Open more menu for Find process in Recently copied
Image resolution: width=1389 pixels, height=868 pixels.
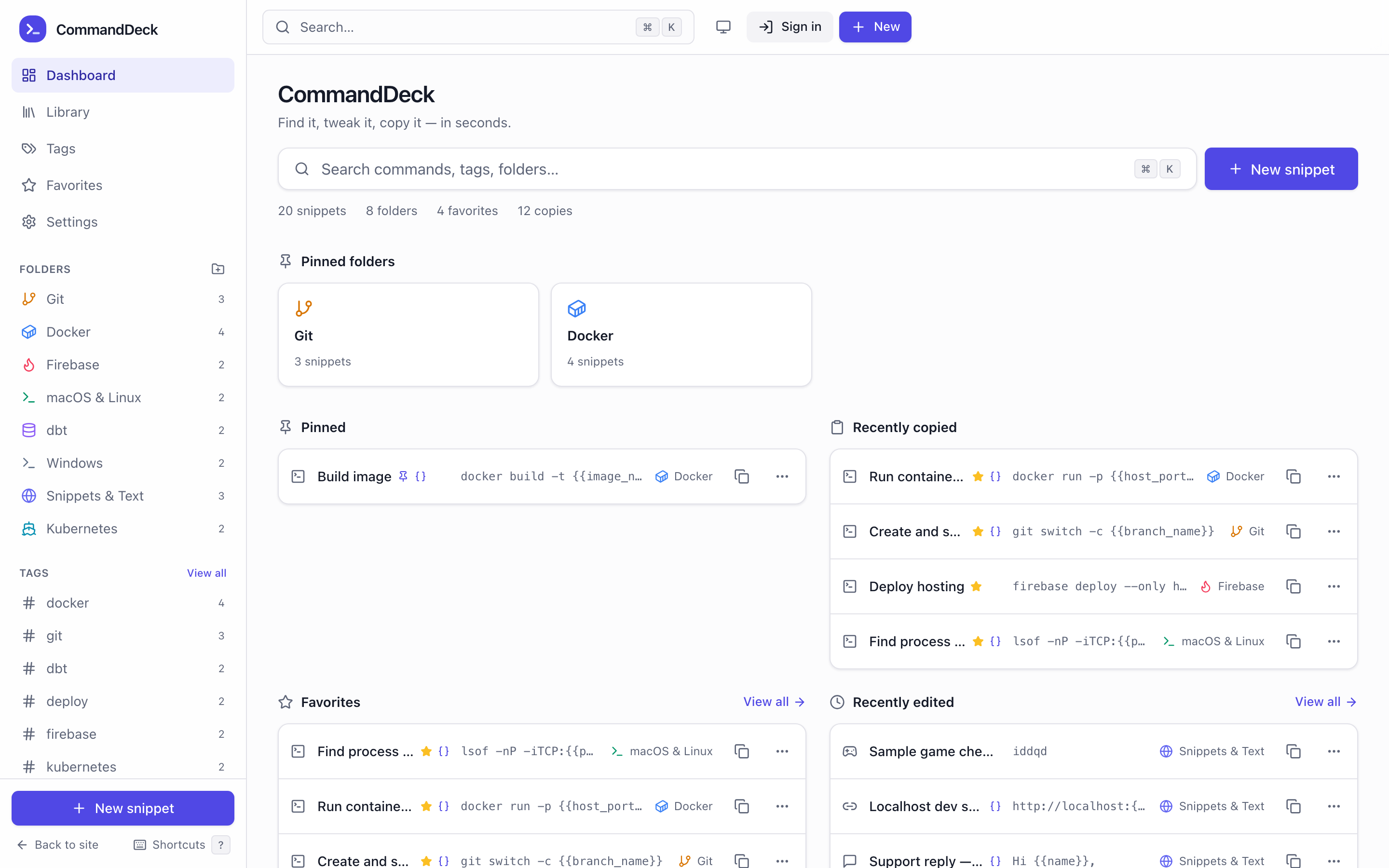[x=1334, y=641]
